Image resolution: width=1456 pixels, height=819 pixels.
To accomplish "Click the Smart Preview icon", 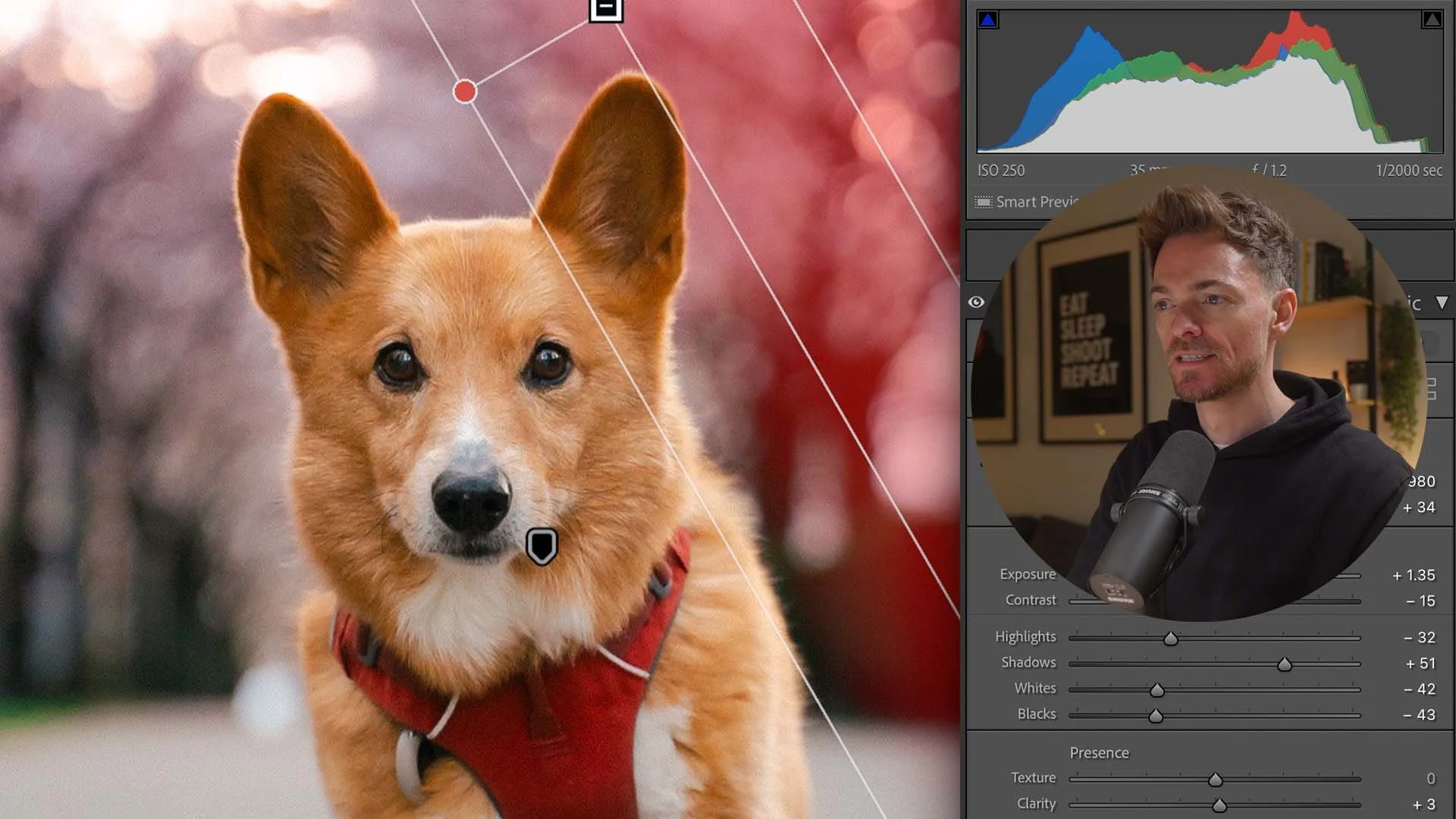I will (x=984, y=202).
